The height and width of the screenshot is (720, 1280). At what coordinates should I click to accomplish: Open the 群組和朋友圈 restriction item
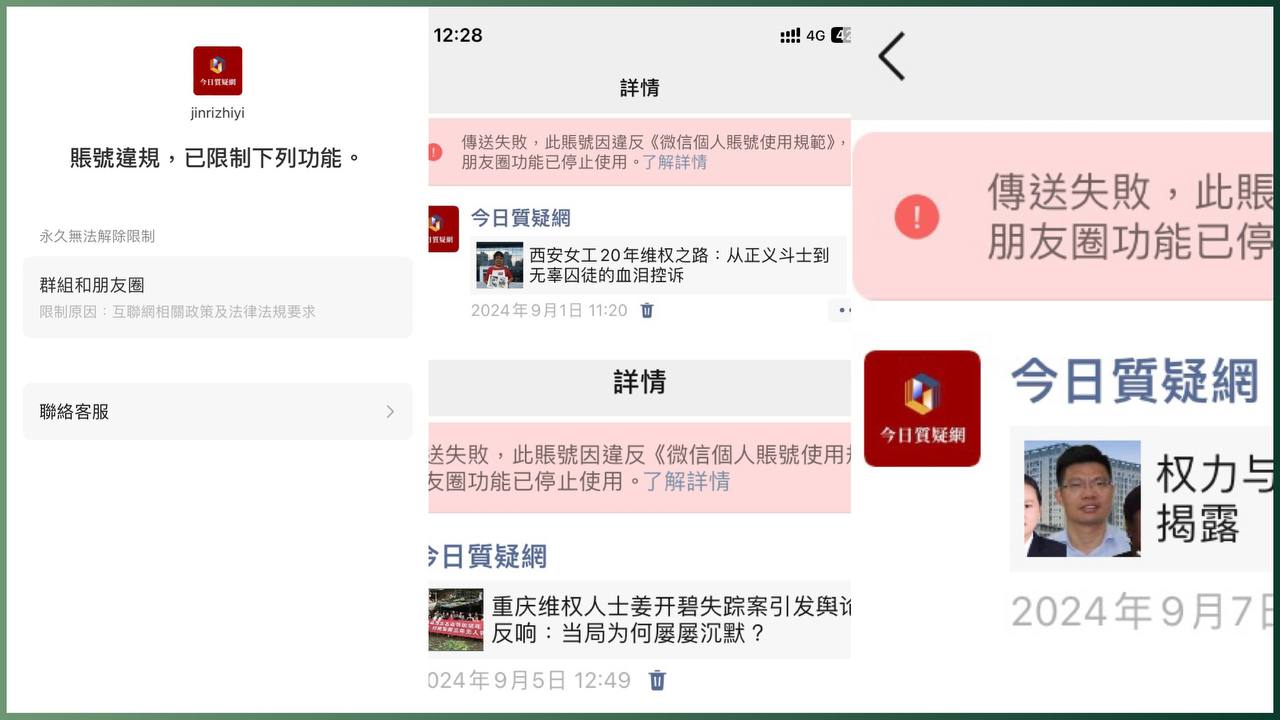pos(217,297)
